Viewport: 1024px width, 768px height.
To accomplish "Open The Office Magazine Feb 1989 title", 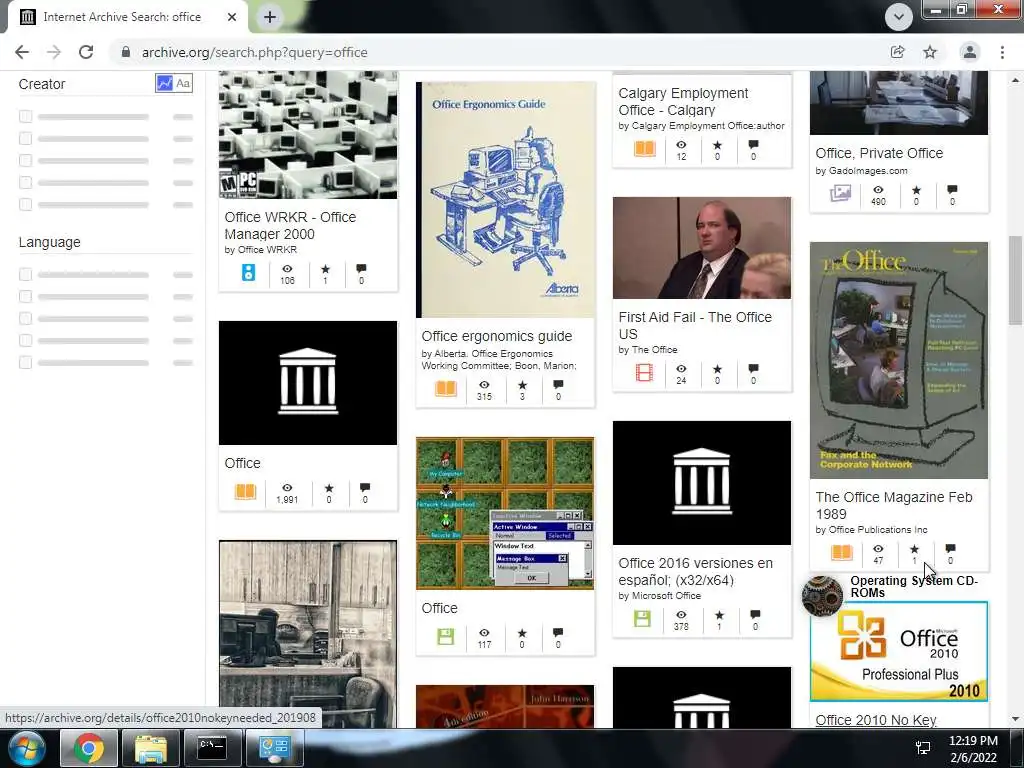I will [893, 505].
